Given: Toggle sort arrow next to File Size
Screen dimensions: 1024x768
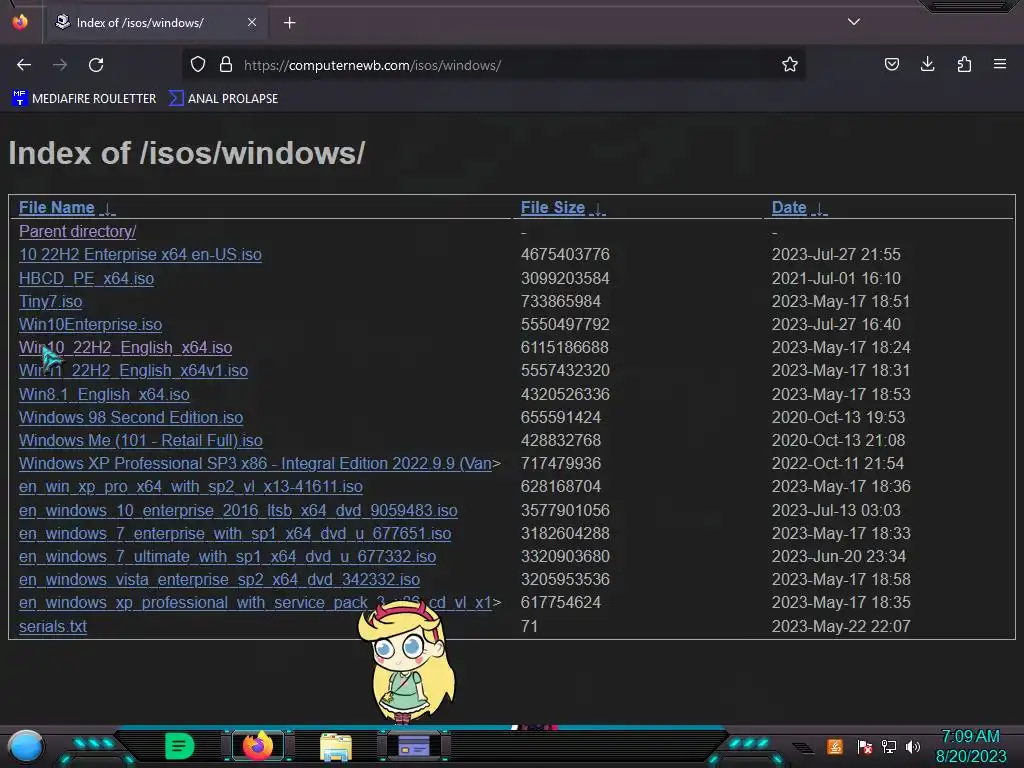Looking at the screenshot, I should click(598, 209).
